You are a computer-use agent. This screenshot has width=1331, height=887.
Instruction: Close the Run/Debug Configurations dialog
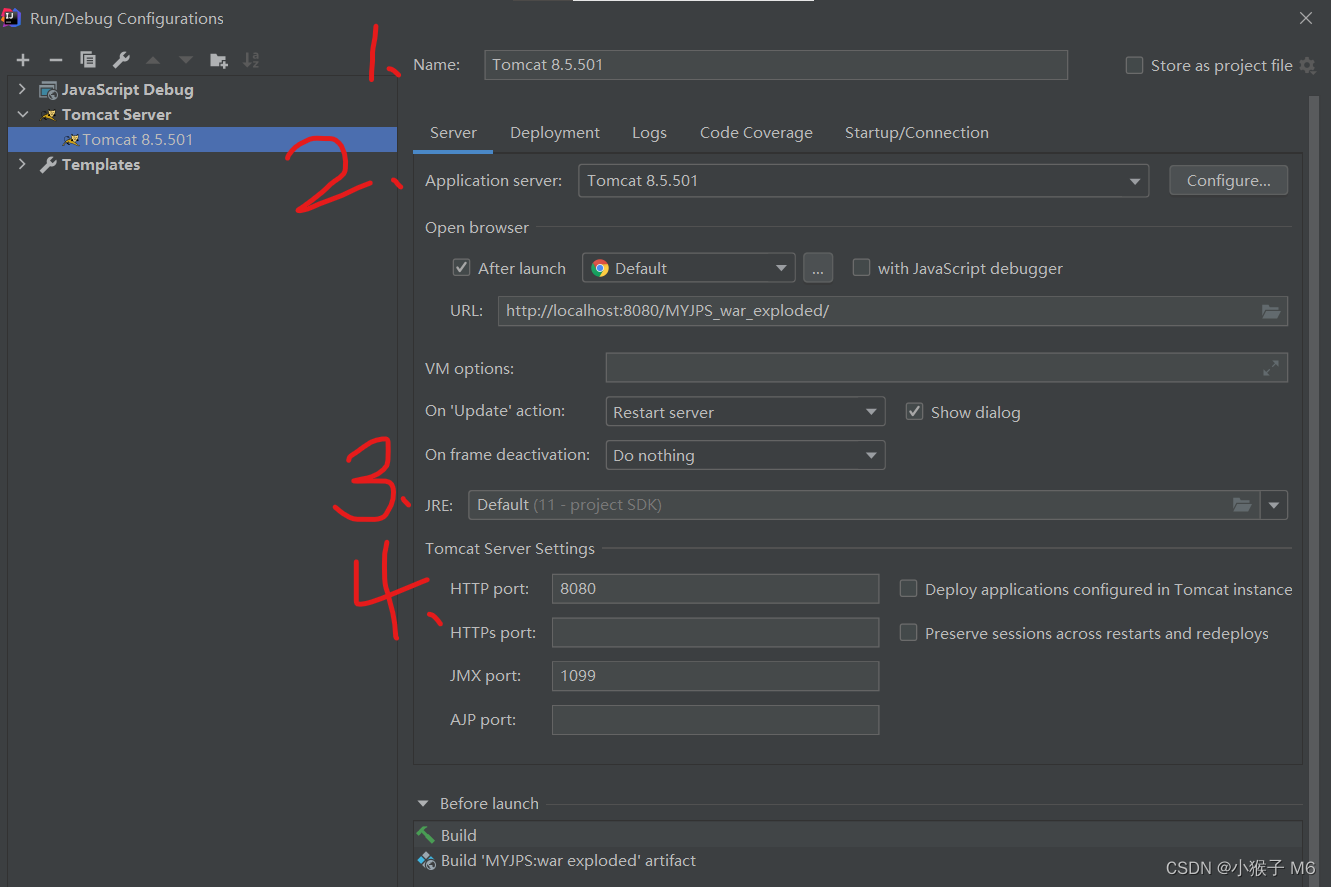(1306, 18)
